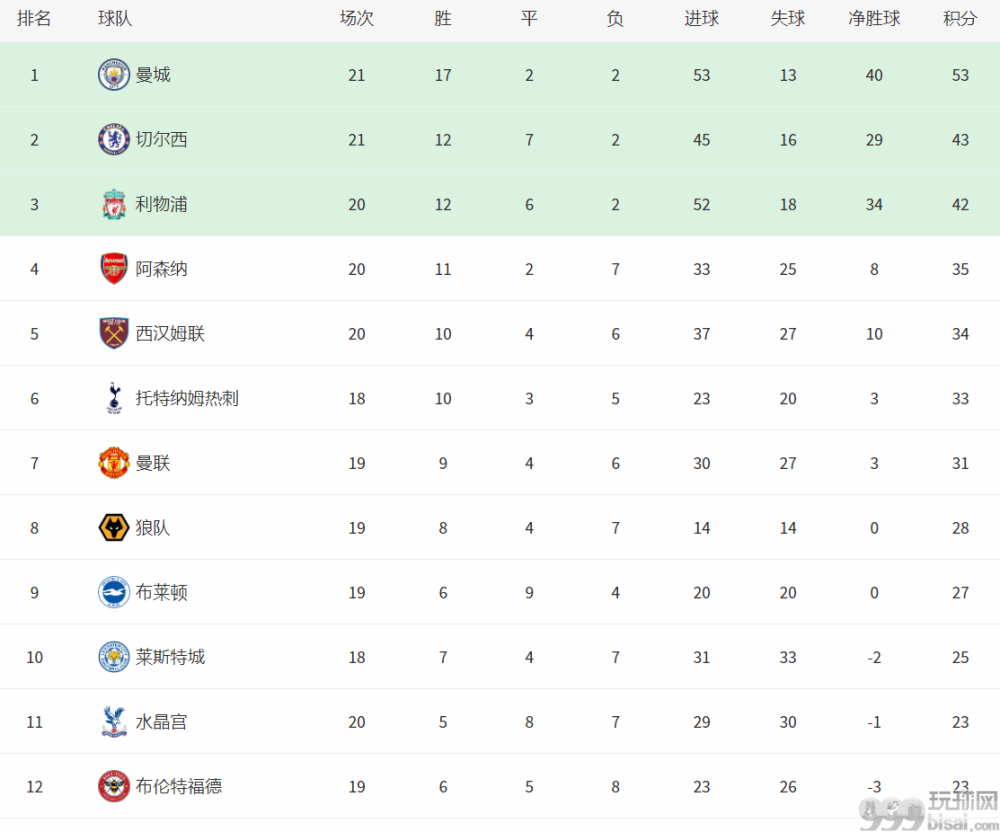
Task: Click the Tottenham Hotspur cockerel crest
Action: (114, 398)
